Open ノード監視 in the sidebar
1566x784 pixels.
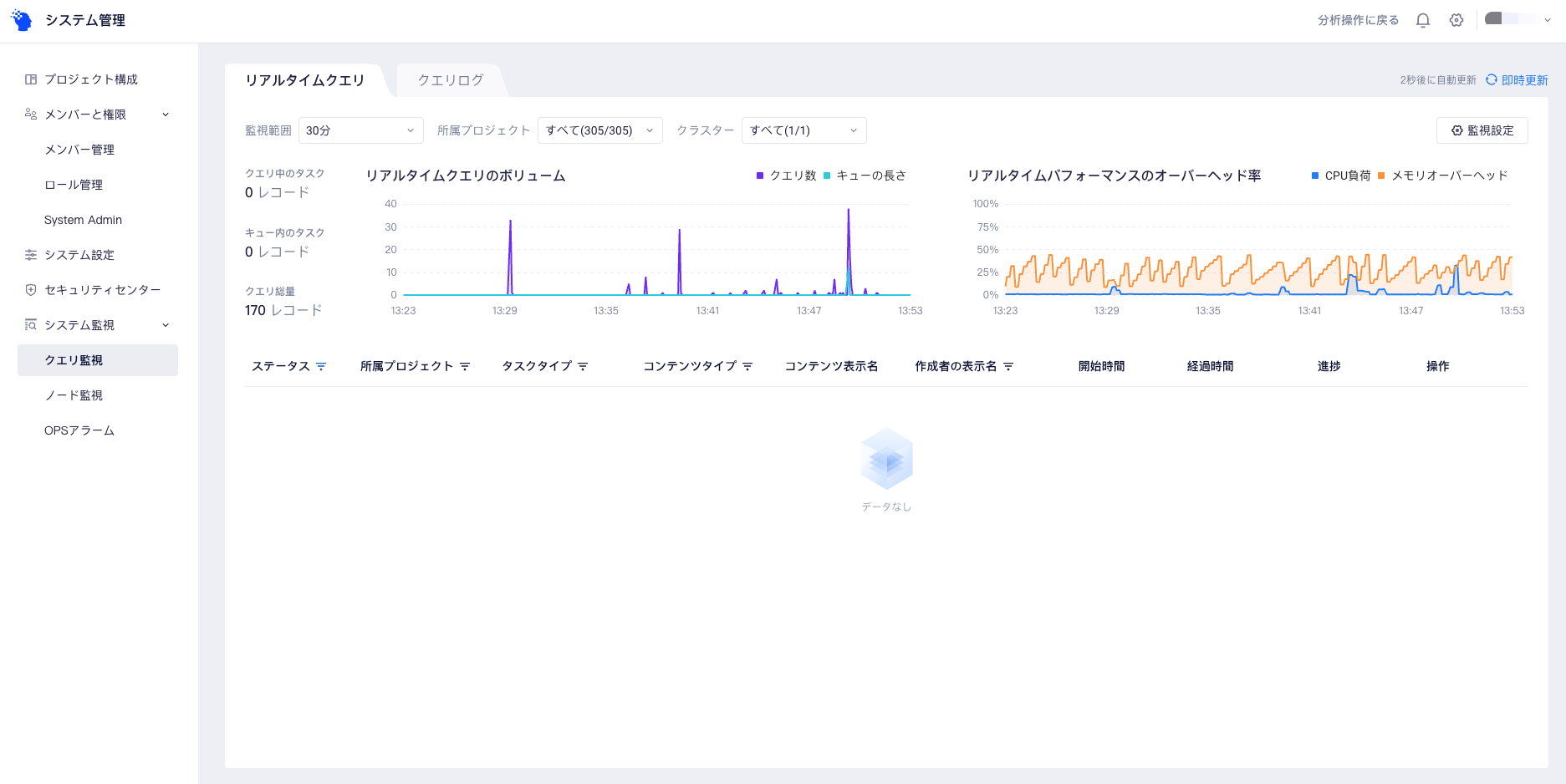(x=74, y=395)
